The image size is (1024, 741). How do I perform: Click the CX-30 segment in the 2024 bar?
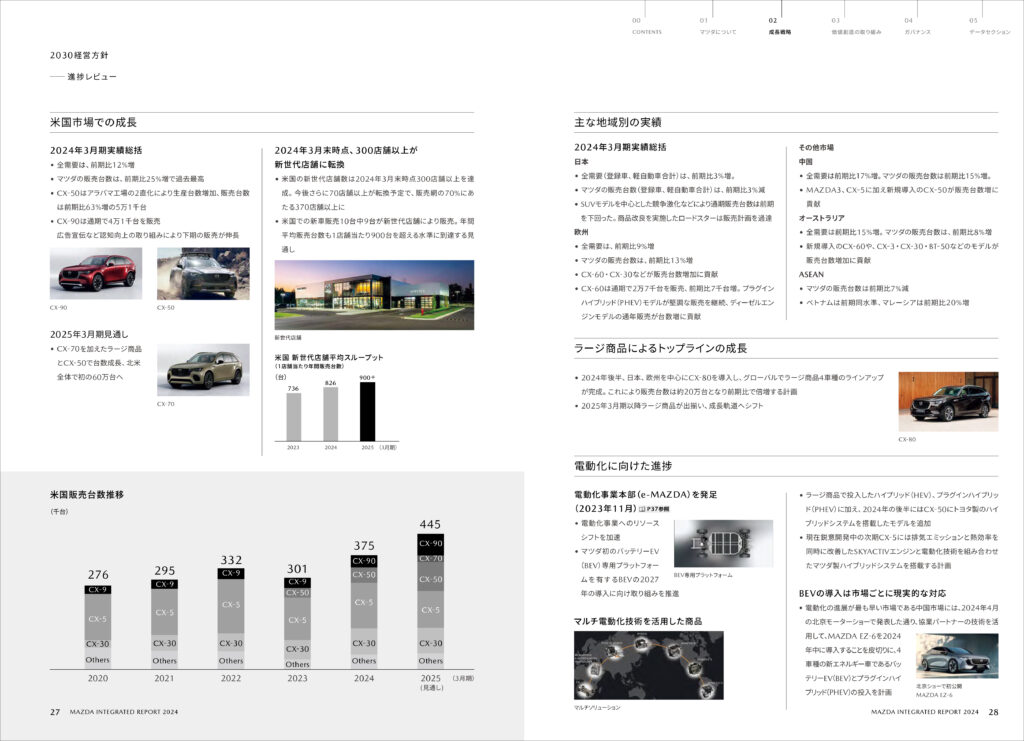pos(364,643)
